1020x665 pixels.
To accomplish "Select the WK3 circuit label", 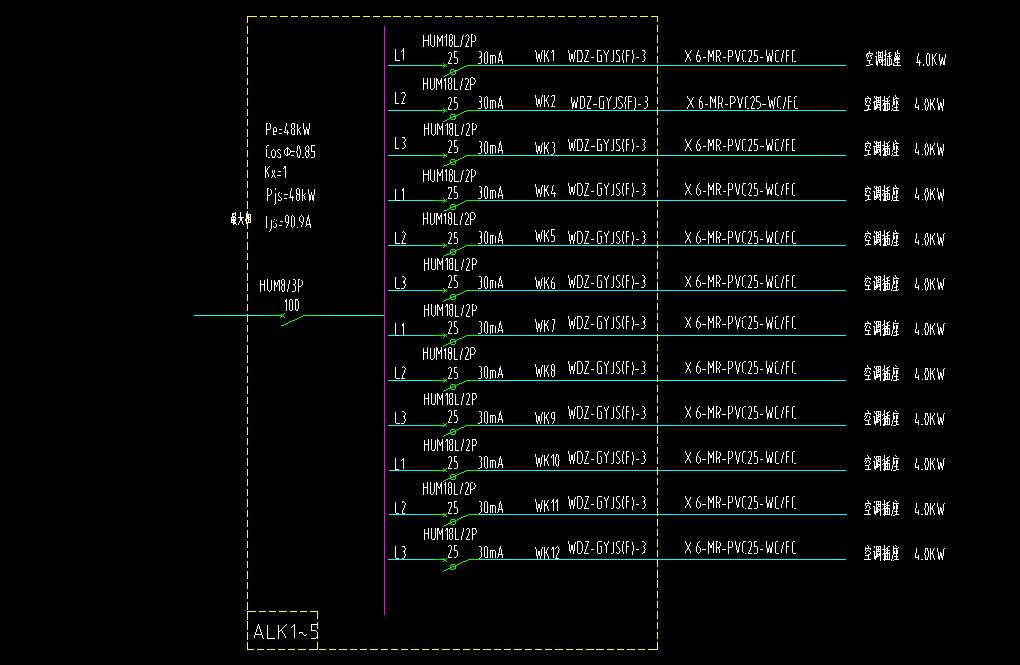I will [545, 148].
